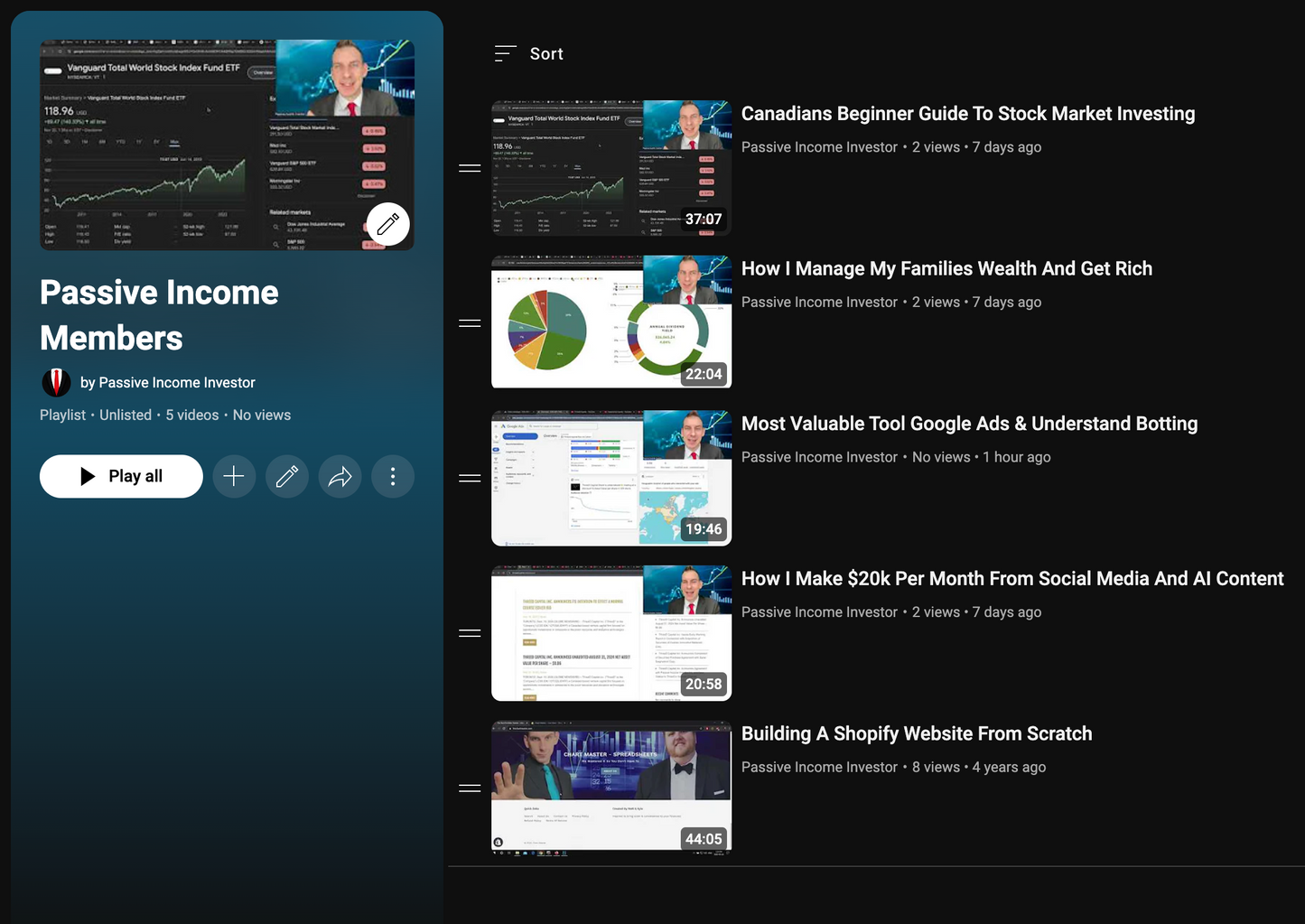The width and height of the screenshot is (1305, 924).
Task: Grab the drag handle for $20k Per Month video
Action: [470, 633]
